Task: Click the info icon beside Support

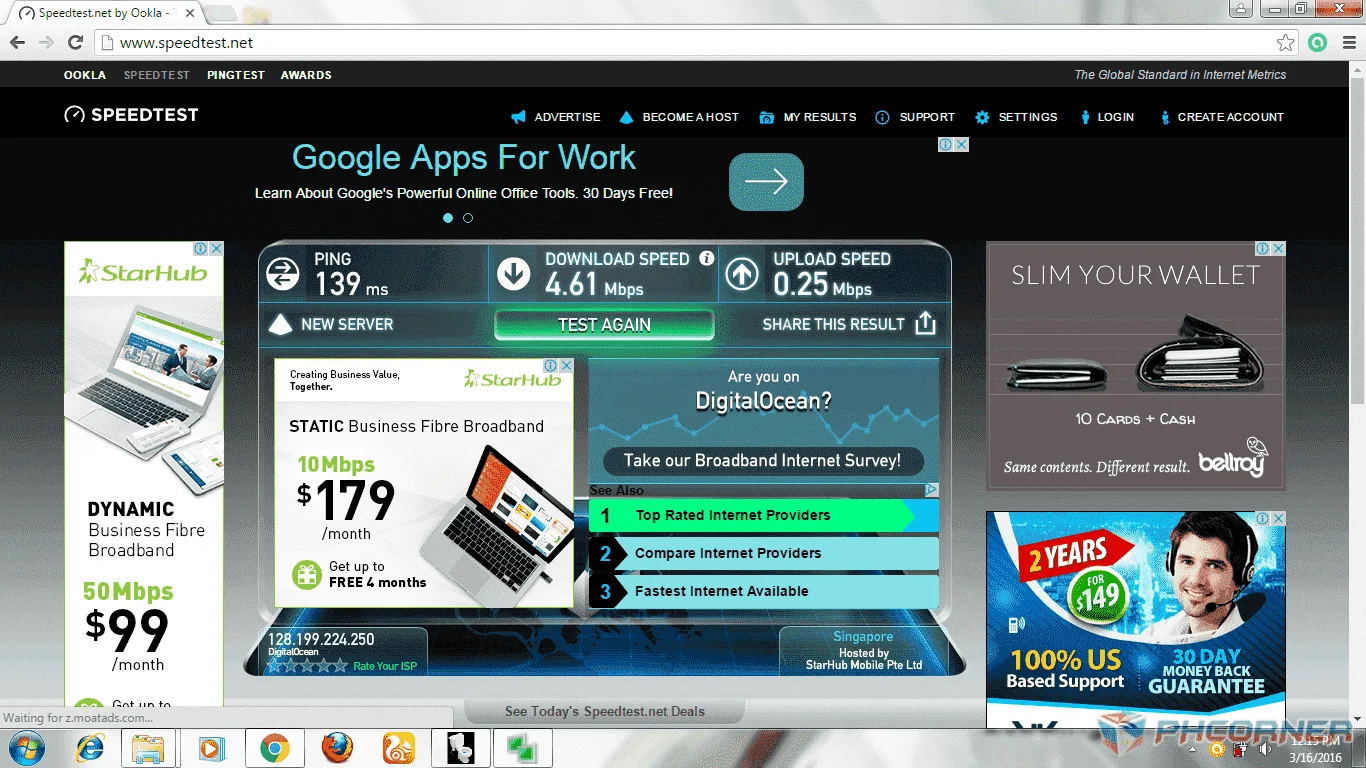Action: 882,117
